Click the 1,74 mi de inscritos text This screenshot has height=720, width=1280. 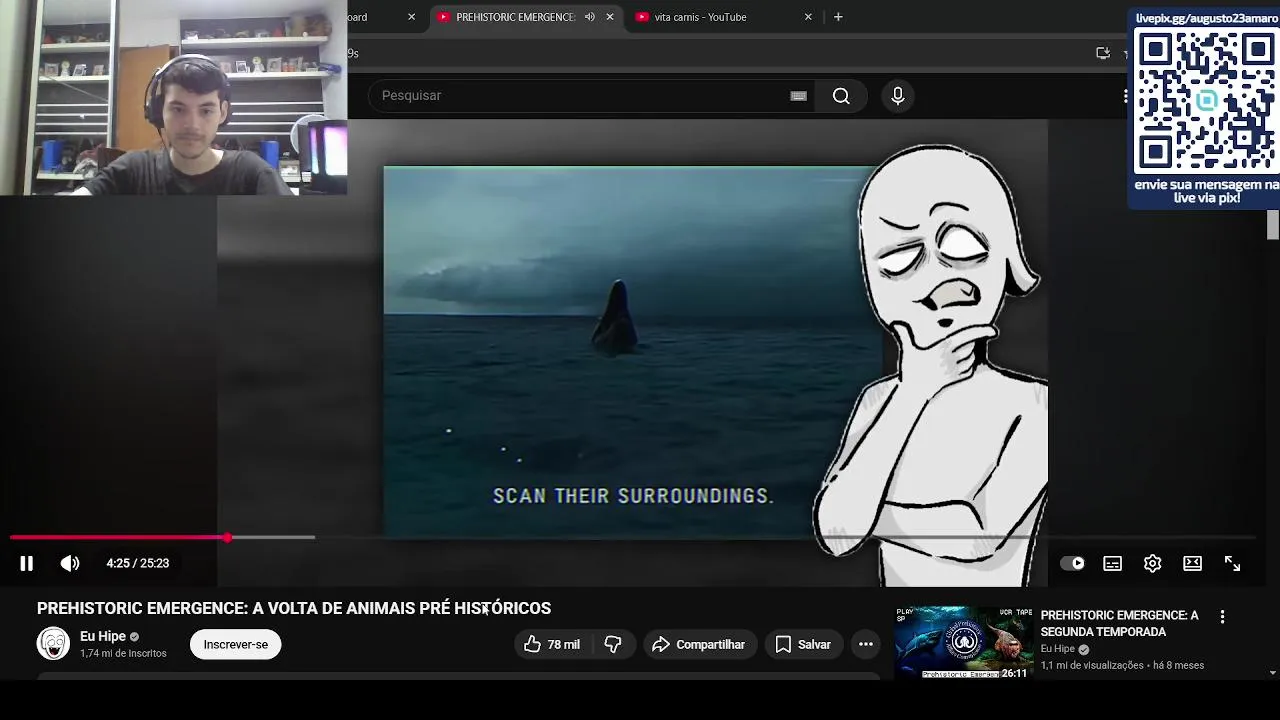[x=123, y=654]
